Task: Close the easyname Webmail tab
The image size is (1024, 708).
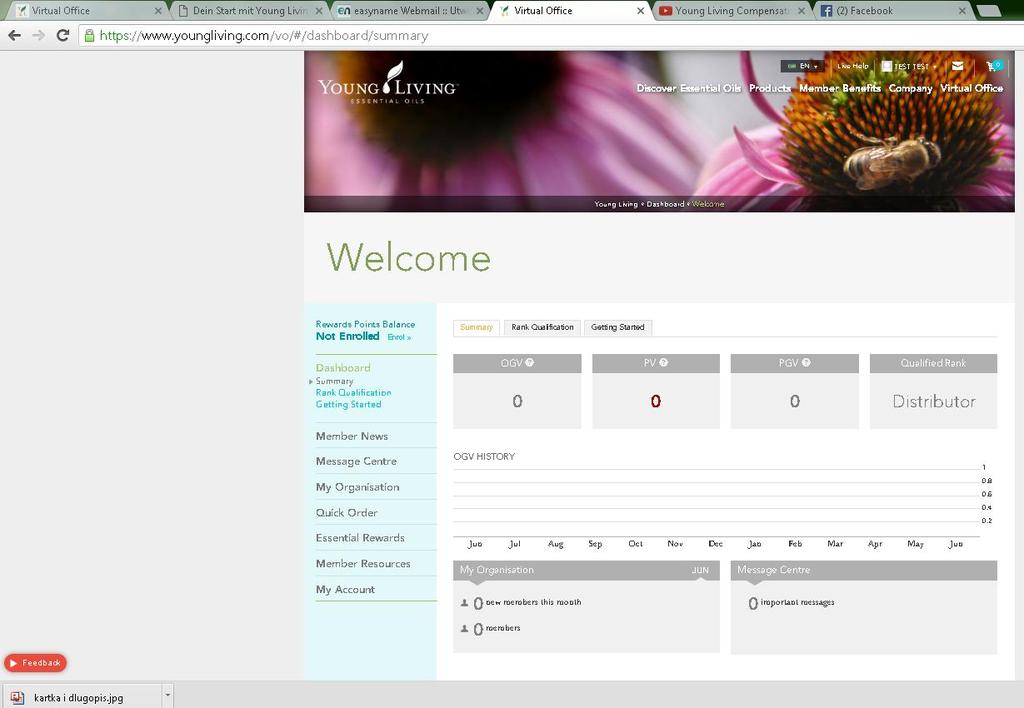Action: pyautogui.click(x=479, y=11)
